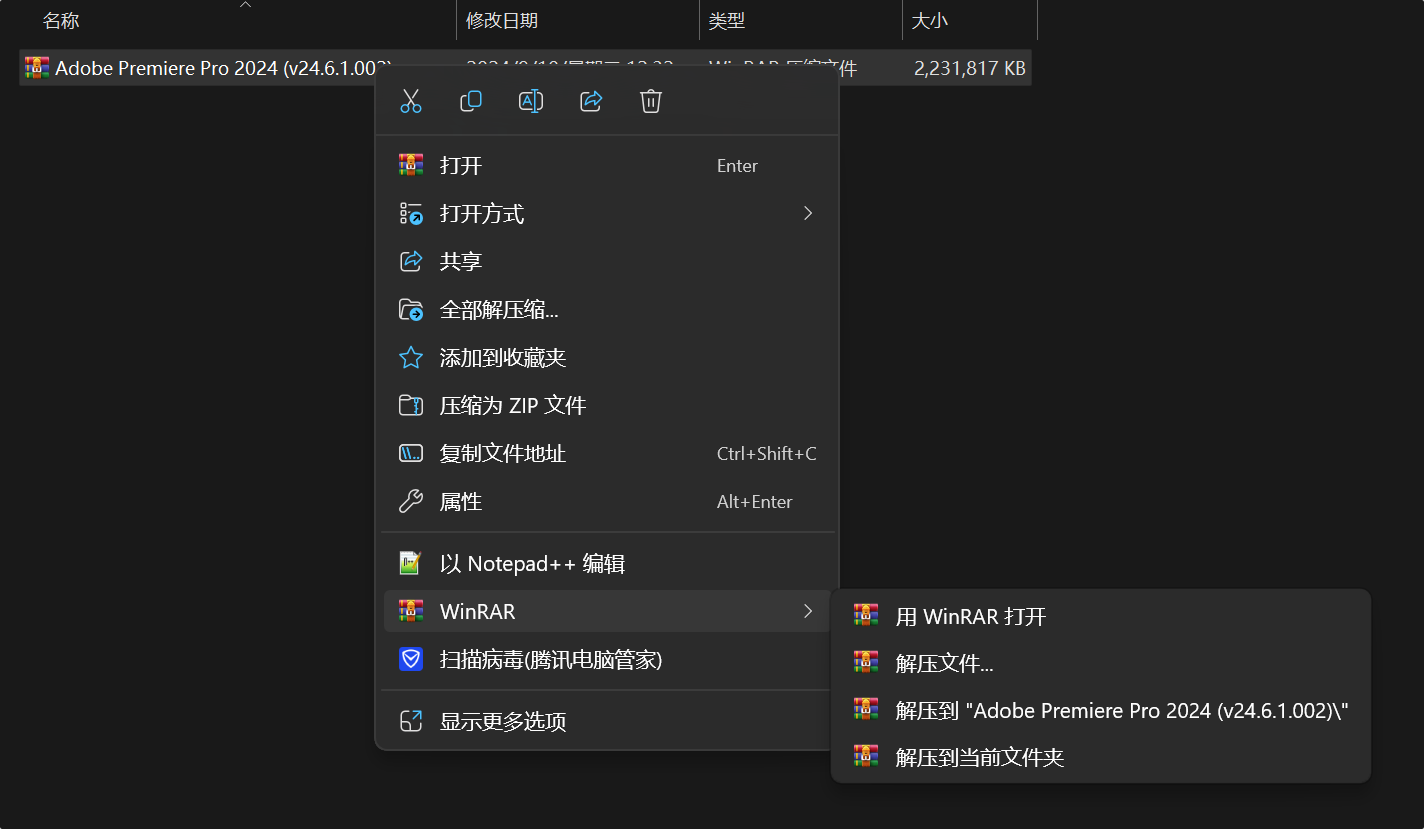Choose 解压文件... in WinRAR submenu

pyautogui.click(x=944, y=664)
